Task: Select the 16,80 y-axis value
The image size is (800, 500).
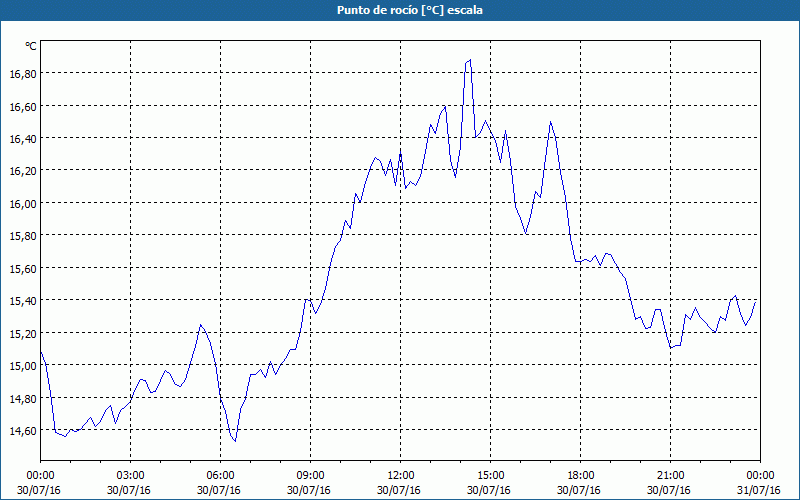Action: (23, 74)
